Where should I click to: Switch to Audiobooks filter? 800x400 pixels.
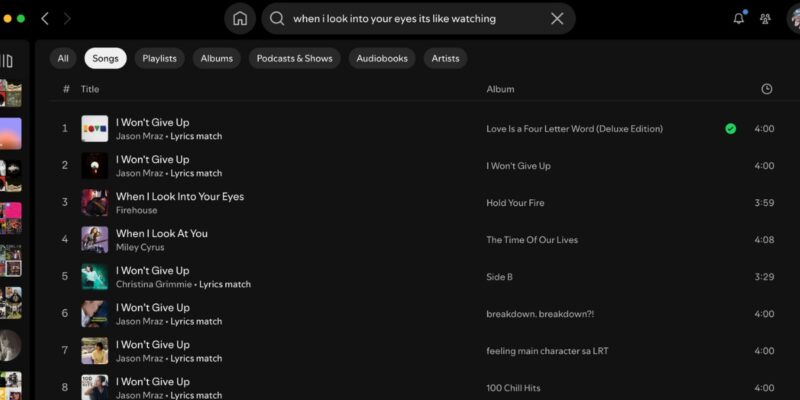coord(382,58)
